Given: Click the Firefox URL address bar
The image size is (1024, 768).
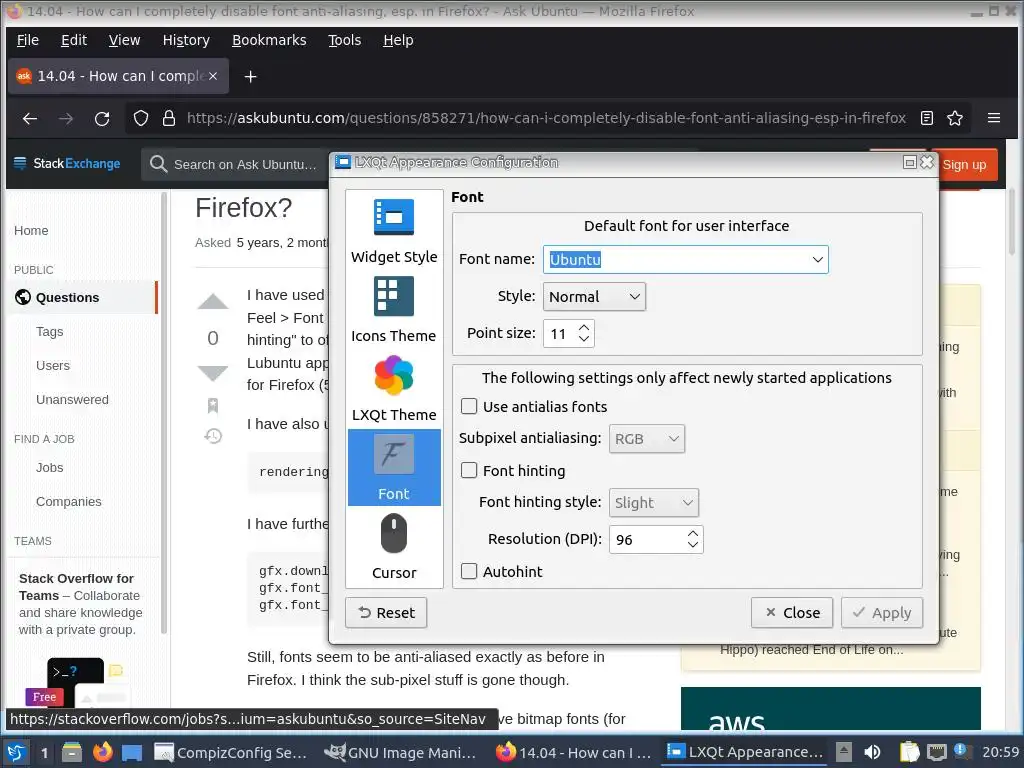Looking at the screenshot, I should pyautogui.click(x=546, y=118).
